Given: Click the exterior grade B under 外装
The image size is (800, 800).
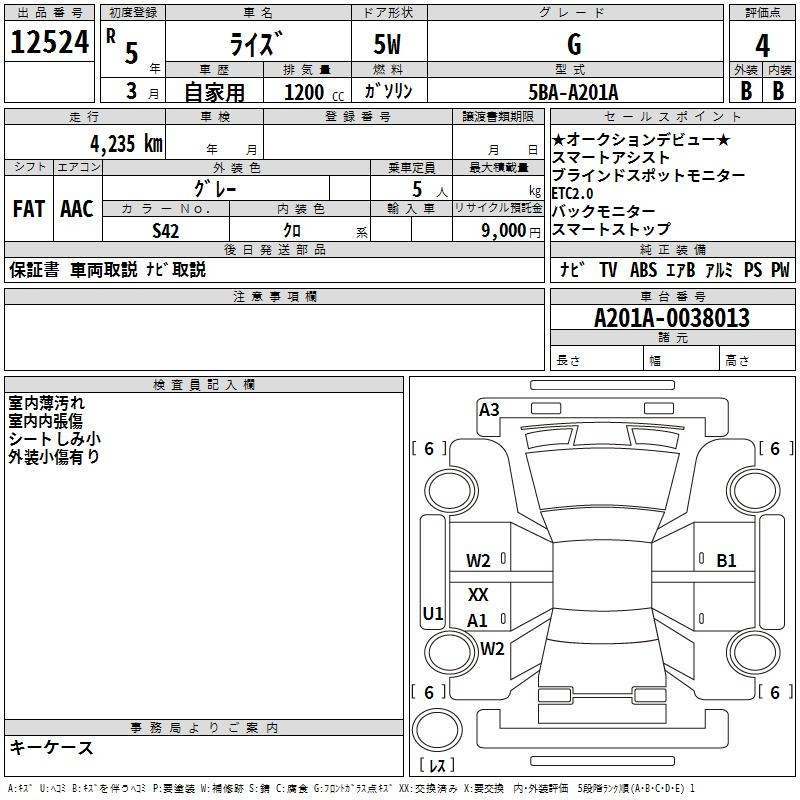Looking at the screenshot, I should point(745,90).
